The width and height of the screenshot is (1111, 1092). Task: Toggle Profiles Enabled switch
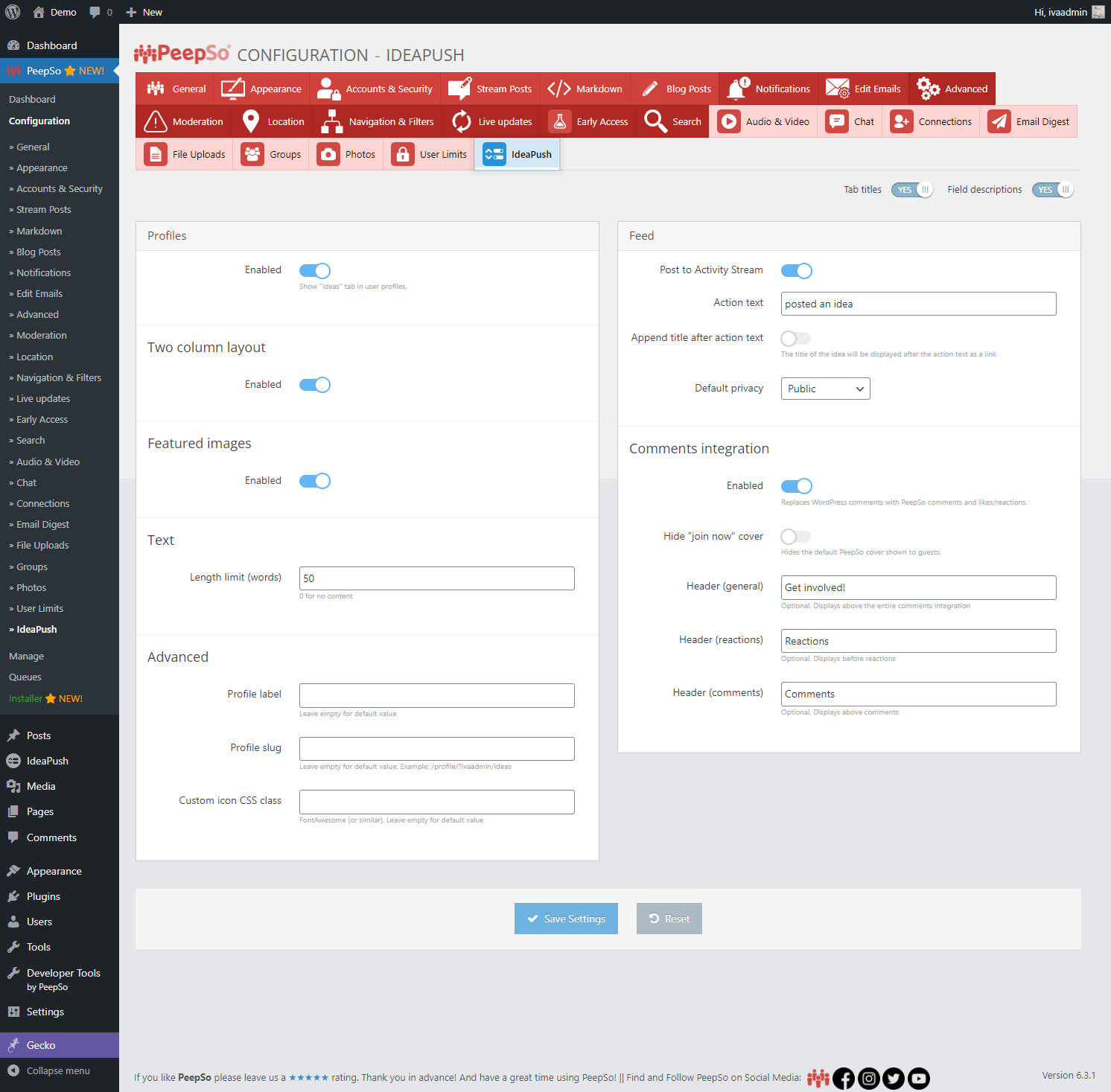315,270
